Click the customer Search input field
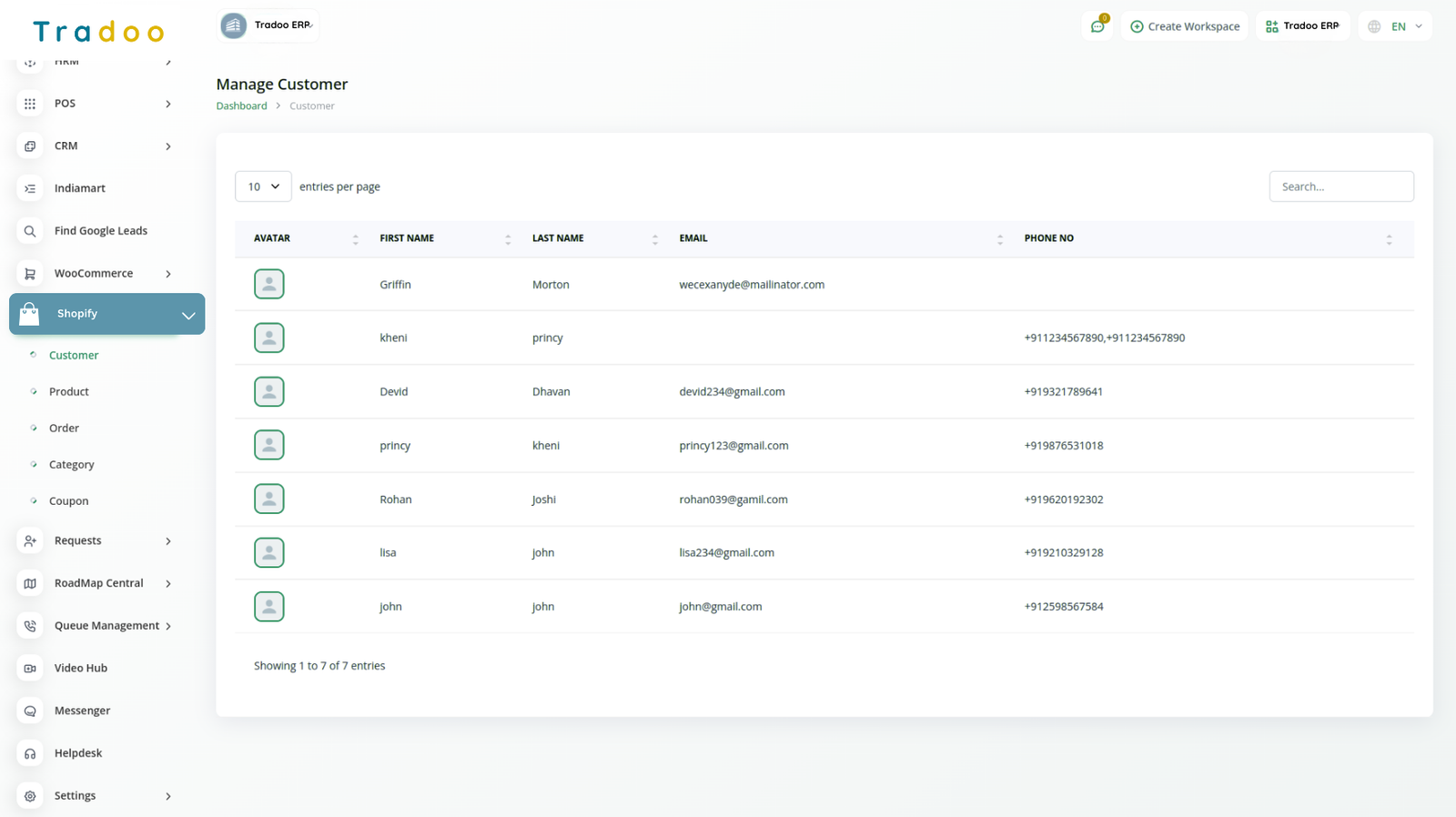 pyautogui.click(x=1340, y=187)
